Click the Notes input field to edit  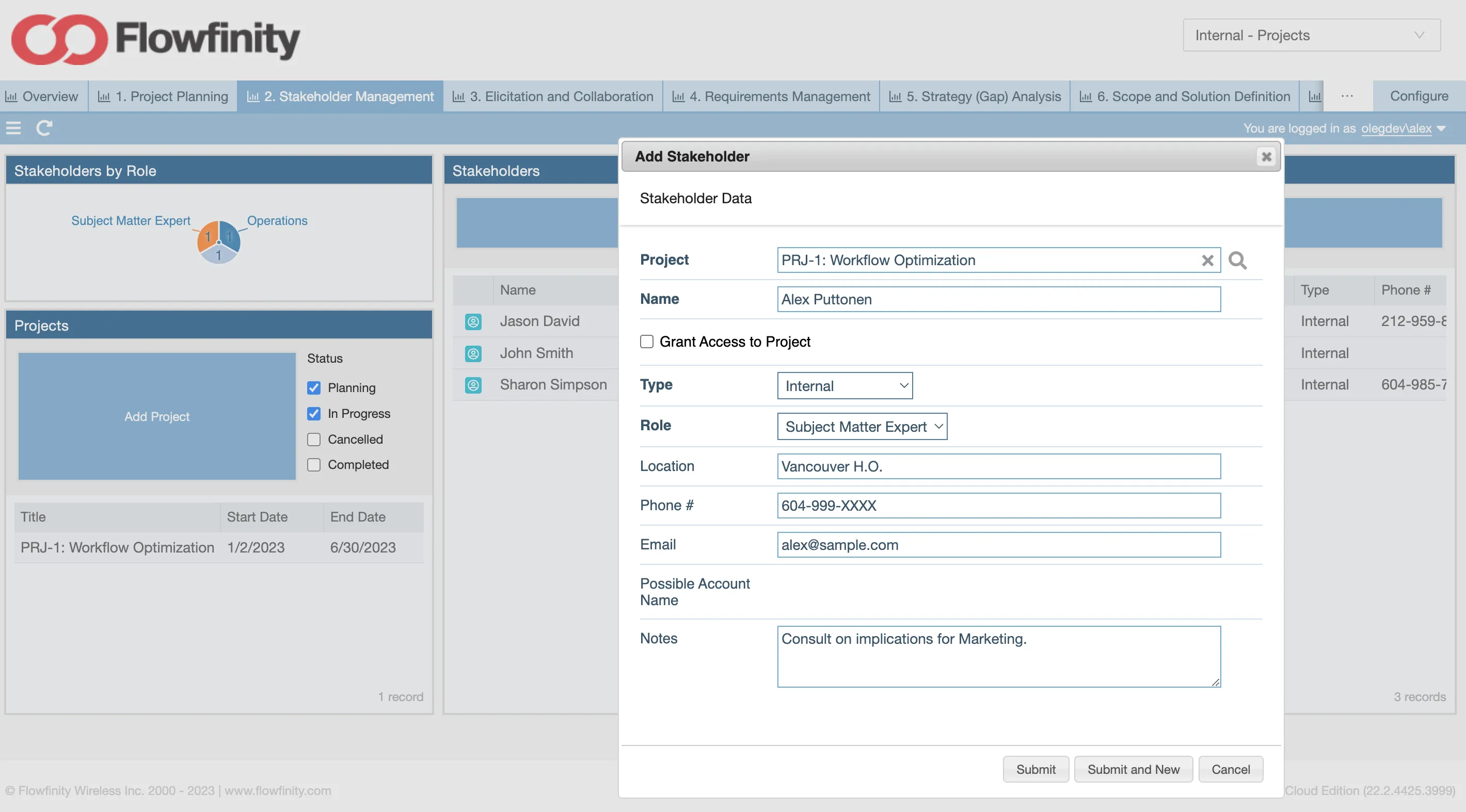tap(998, 656)
